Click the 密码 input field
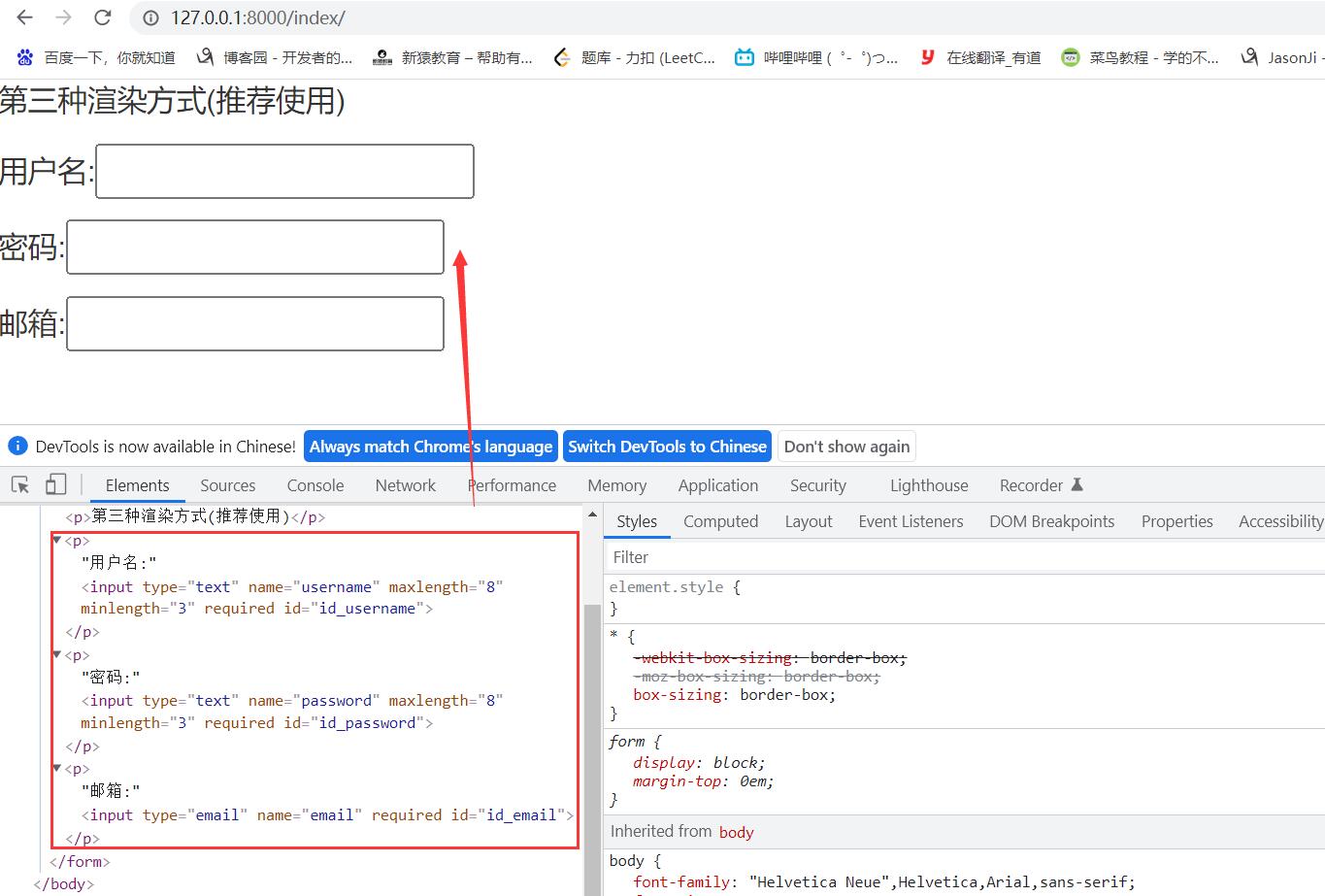The height and width of the screenshot is (896, 1325). click(x=255, y=247)
